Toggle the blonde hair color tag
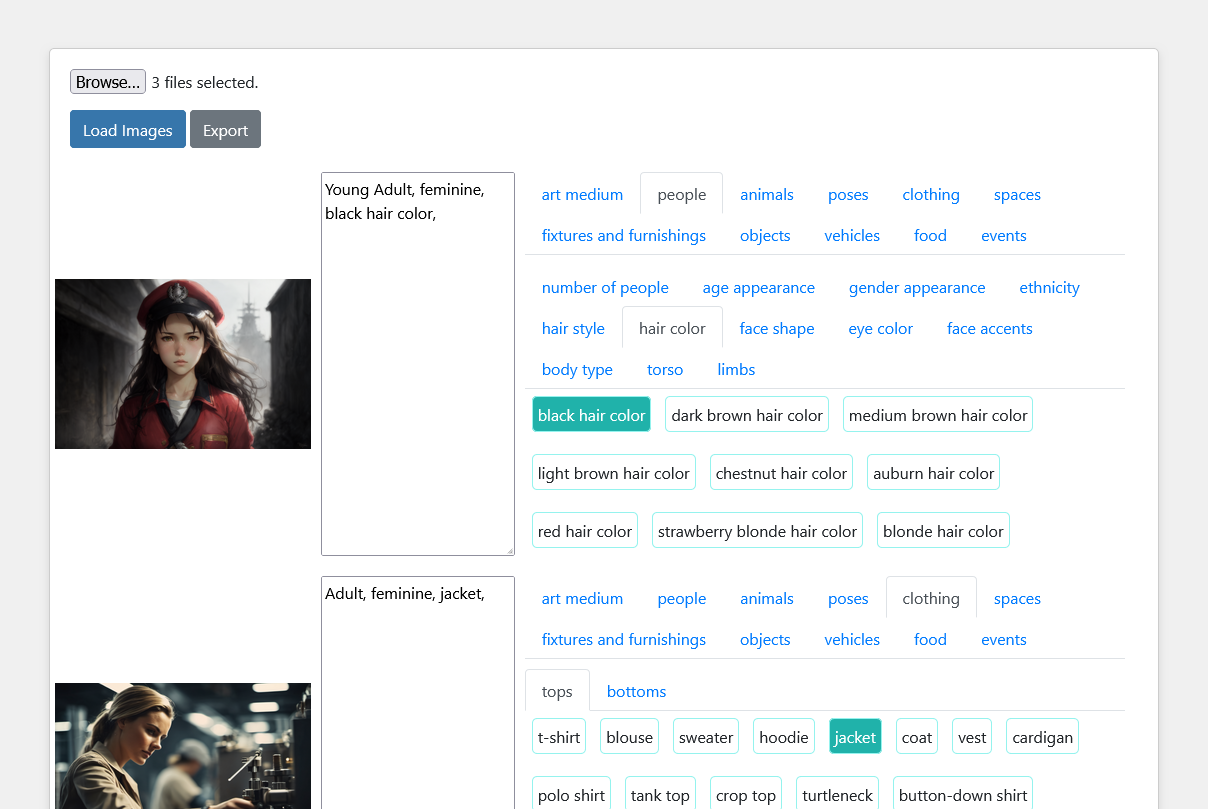Image resolution: width=1208 pixels, height=809 pixels. point(943,531)
